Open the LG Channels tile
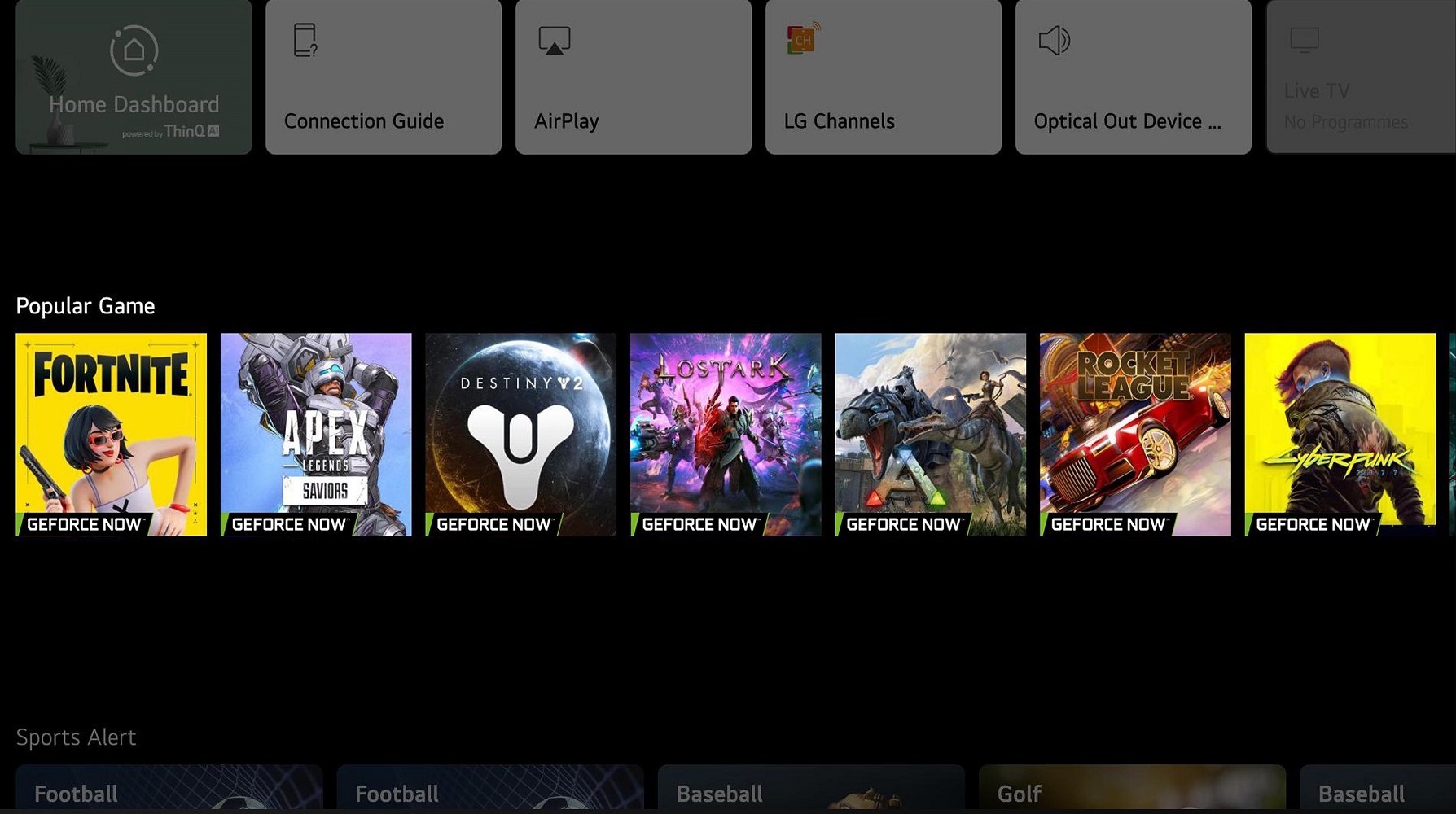Image resolution: width=1456 pixels, height=814 pixels. (x=884, y=77)
